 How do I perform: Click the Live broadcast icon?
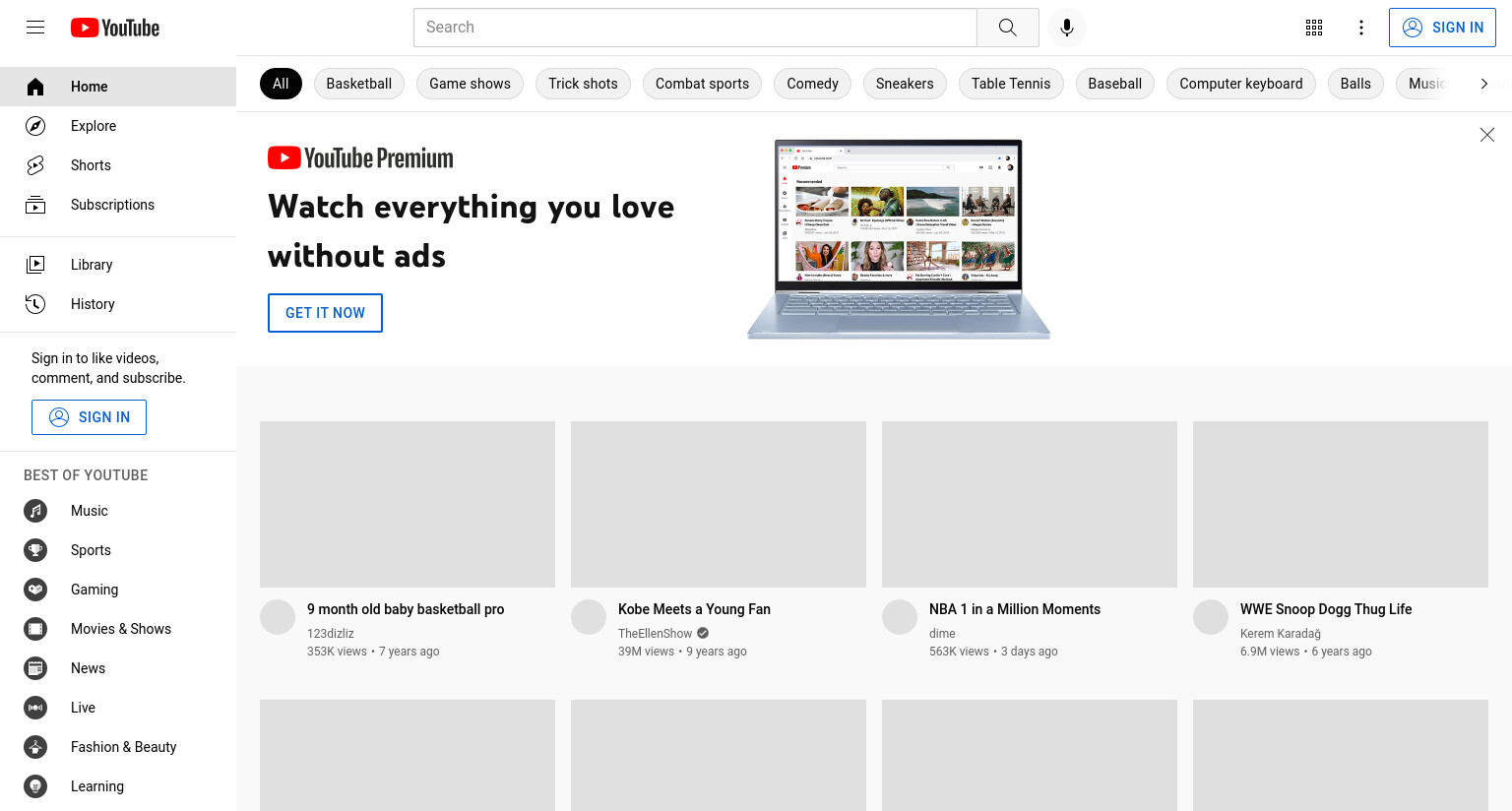pos(35,708)
